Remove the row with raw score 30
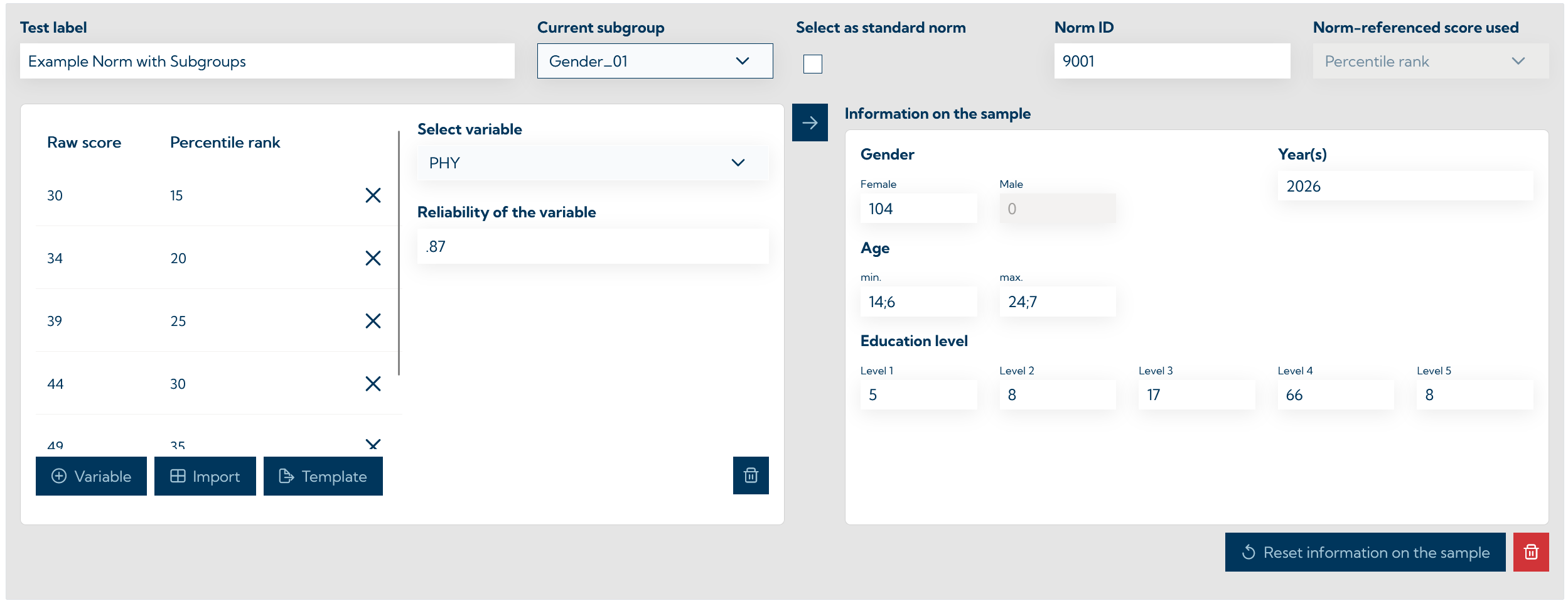Image resolution: width=1568 pixels, height=603 pixels. (x=373, y=195)
